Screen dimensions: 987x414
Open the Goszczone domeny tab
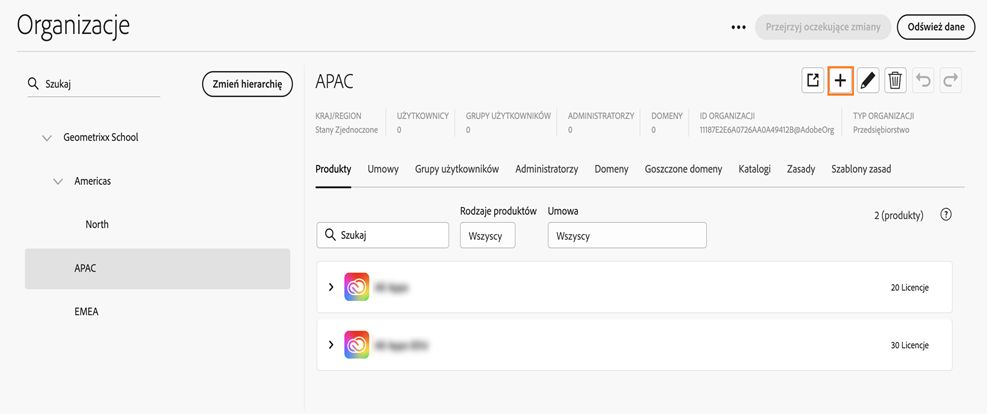click(684, 169)
